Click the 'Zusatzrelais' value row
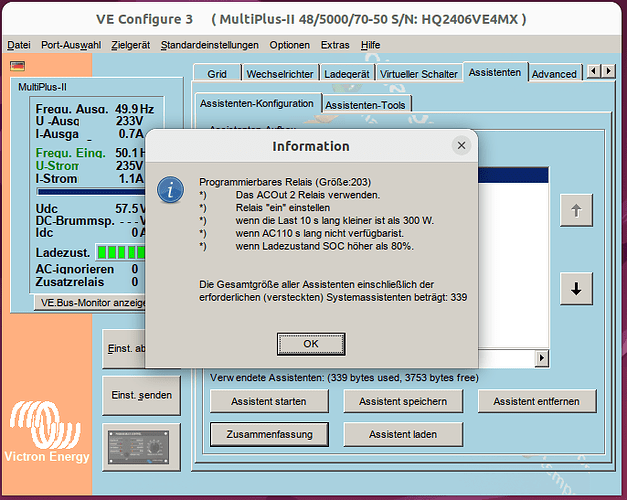This screenshot has width=627, height=500. 87,282
